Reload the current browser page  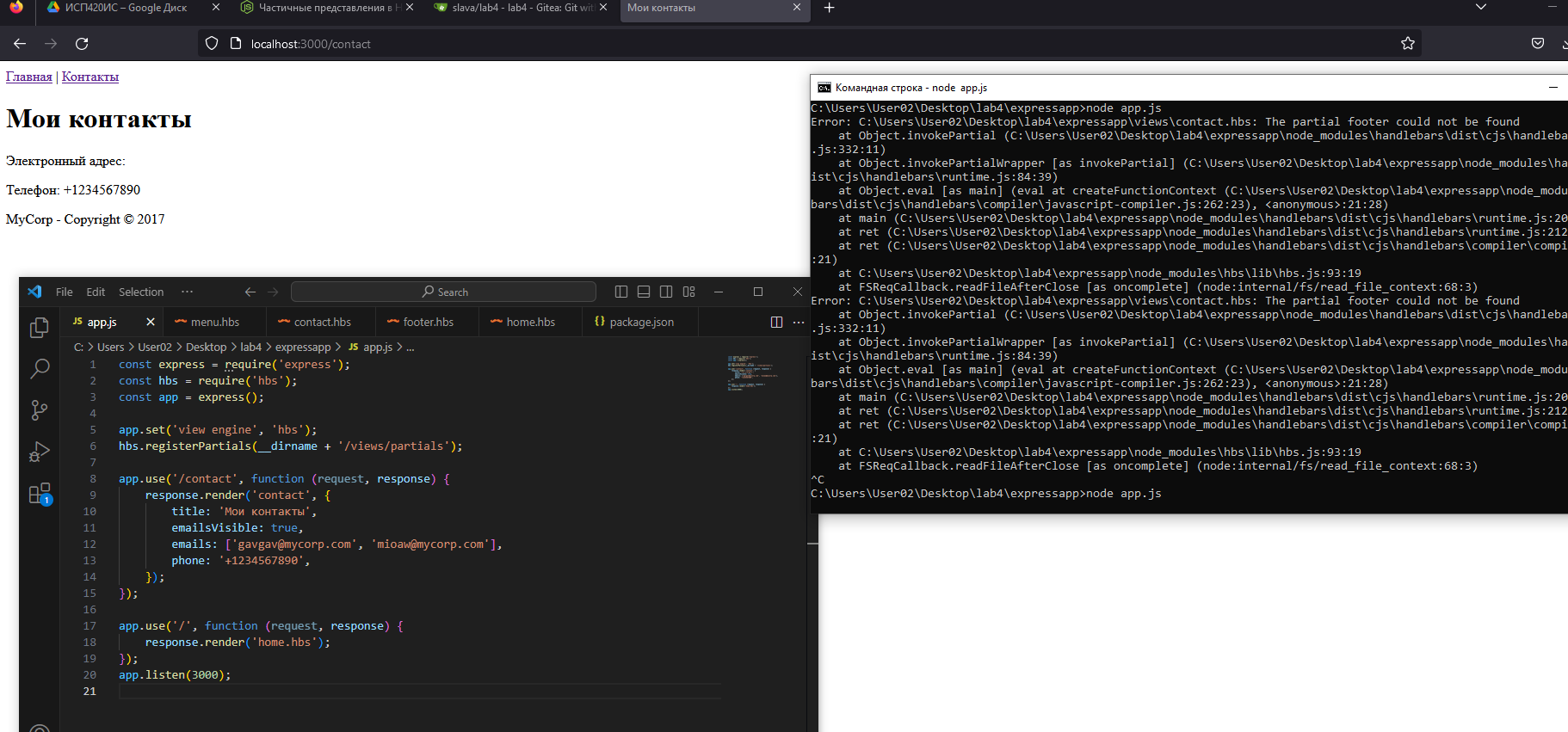pyautogui.click(x=82, y=44)
